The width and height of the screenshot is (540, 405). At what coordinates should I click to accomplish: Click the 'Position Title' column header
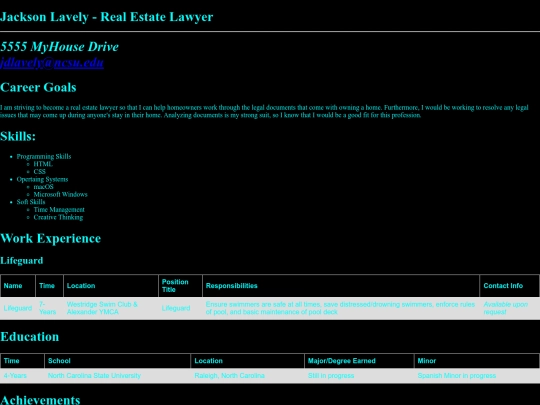180,285
